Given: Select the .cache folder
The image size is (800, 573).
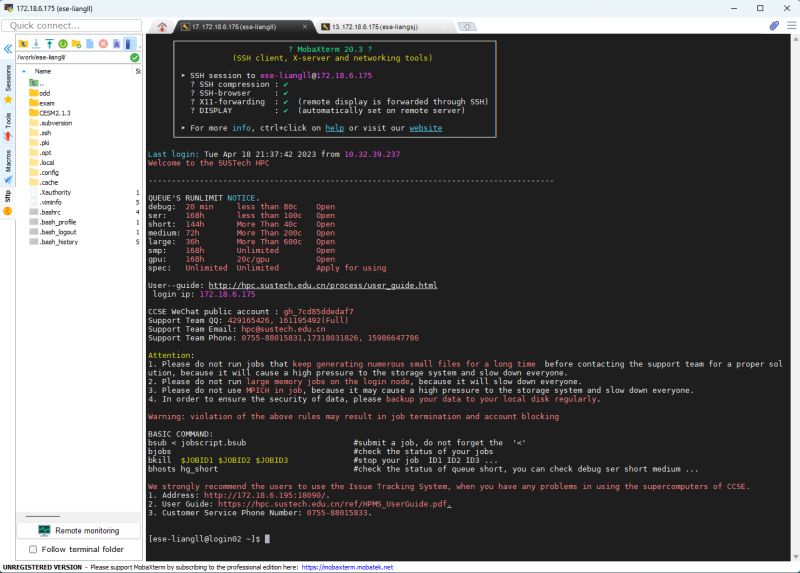Looking at the screenshot, I should [x=44, y=183].
